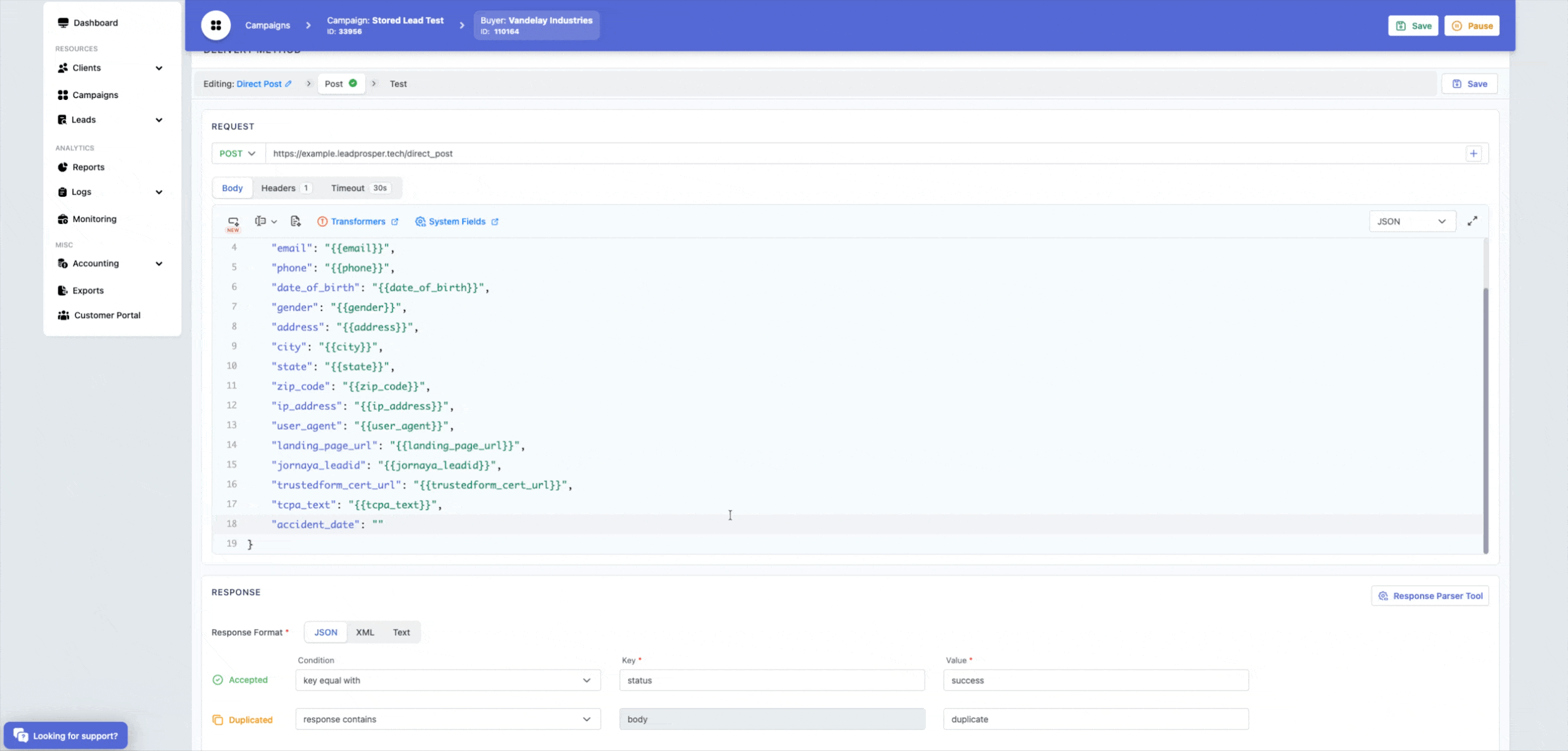Image resolution: width=1568 pixels, height=751 pixels.
Task: Select XML response format
Action: pos(365,632)
